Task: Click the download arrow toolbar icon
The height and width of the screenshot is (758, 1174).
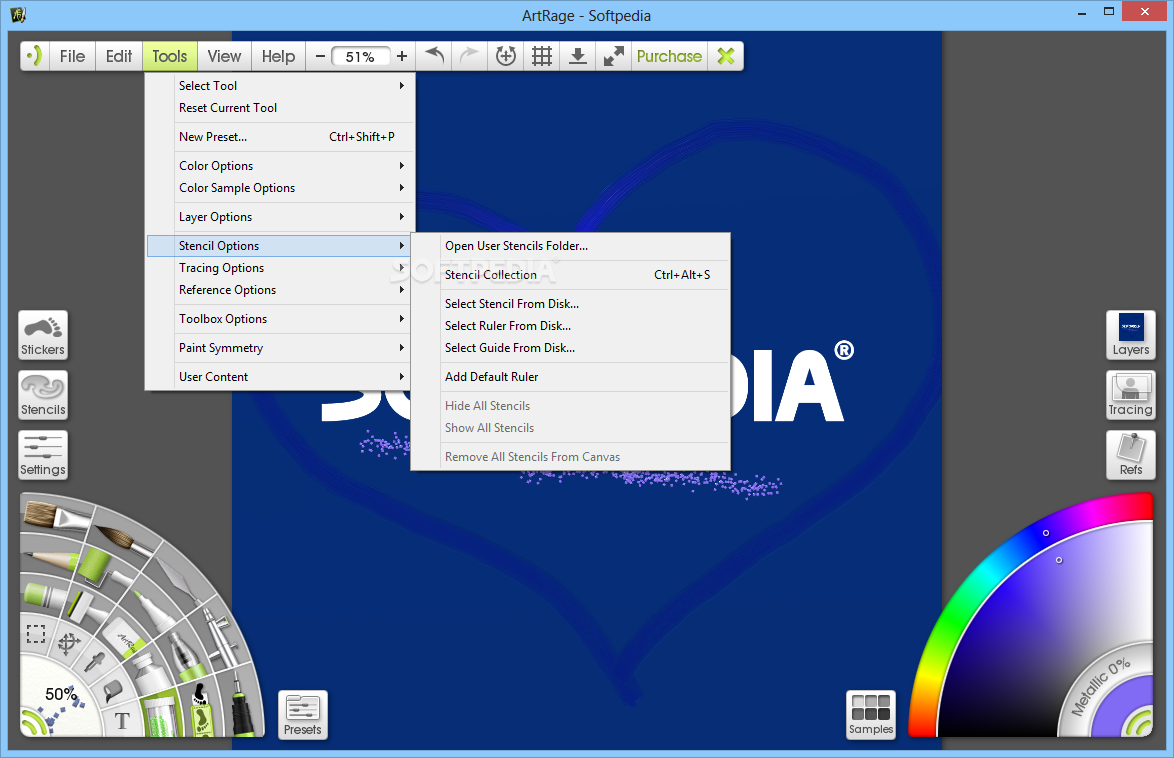Action: (578, 55)
